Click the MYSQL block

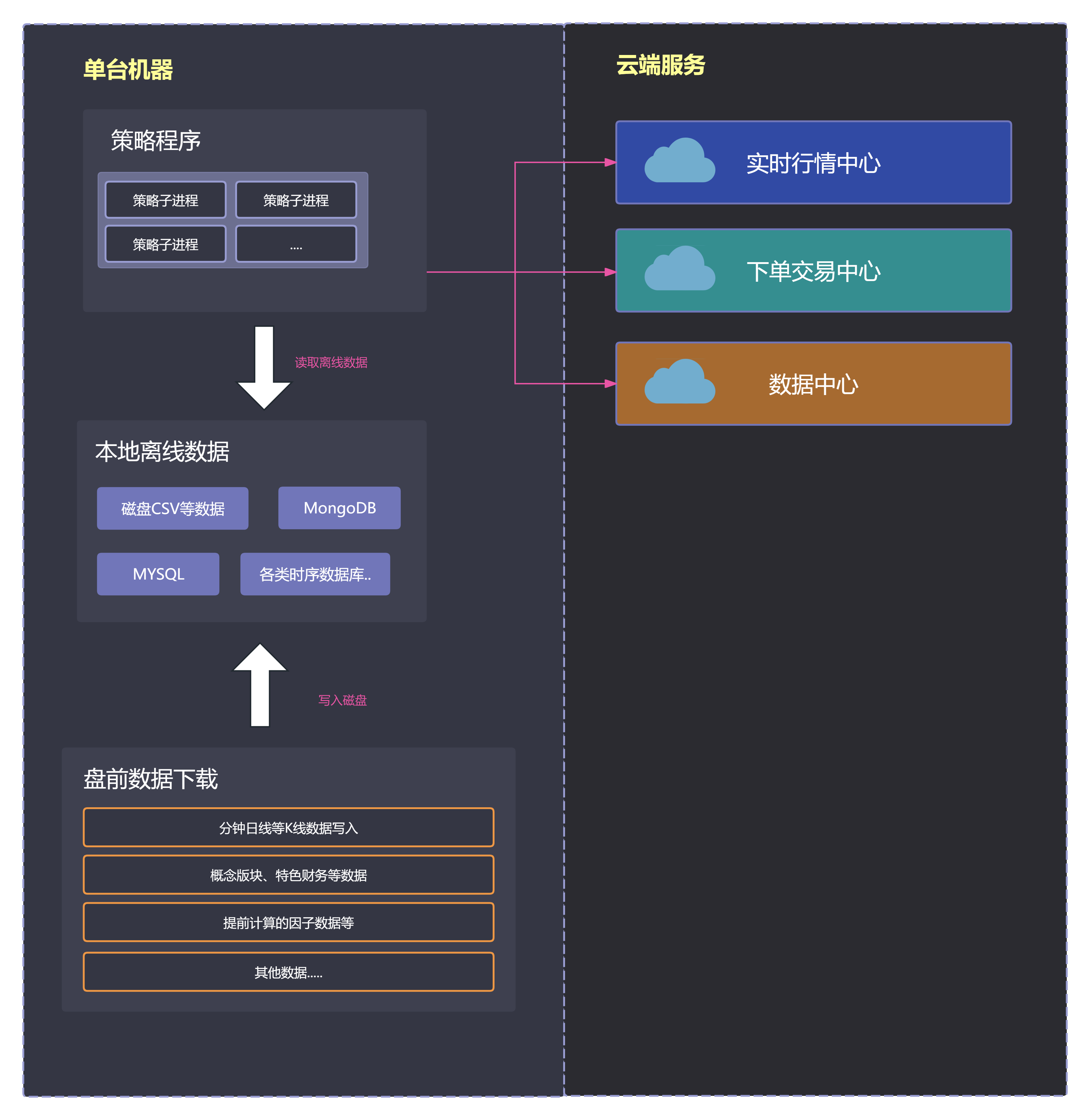(x=158, y=574)
